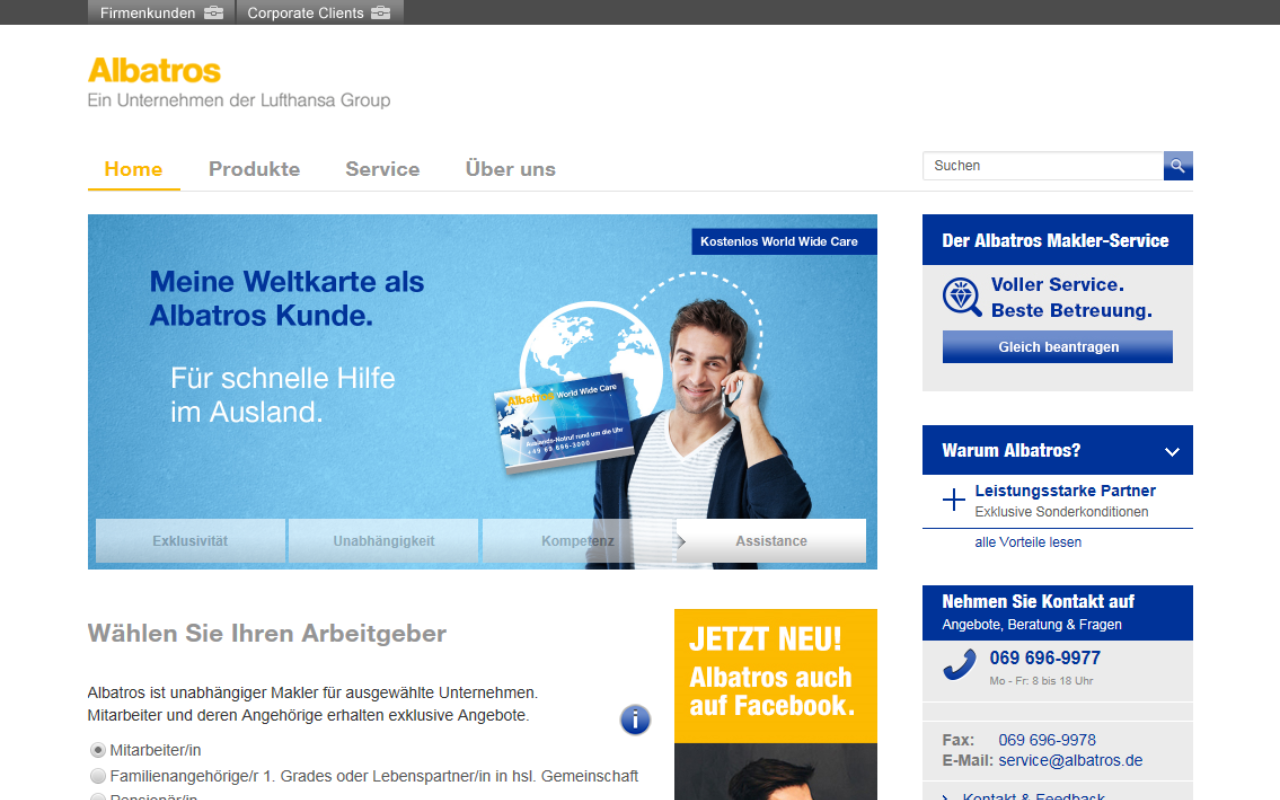Click the fax number 069 696-9978
The width and height of the screenshot is (1280, 800).
click(x=1047, y=740)
